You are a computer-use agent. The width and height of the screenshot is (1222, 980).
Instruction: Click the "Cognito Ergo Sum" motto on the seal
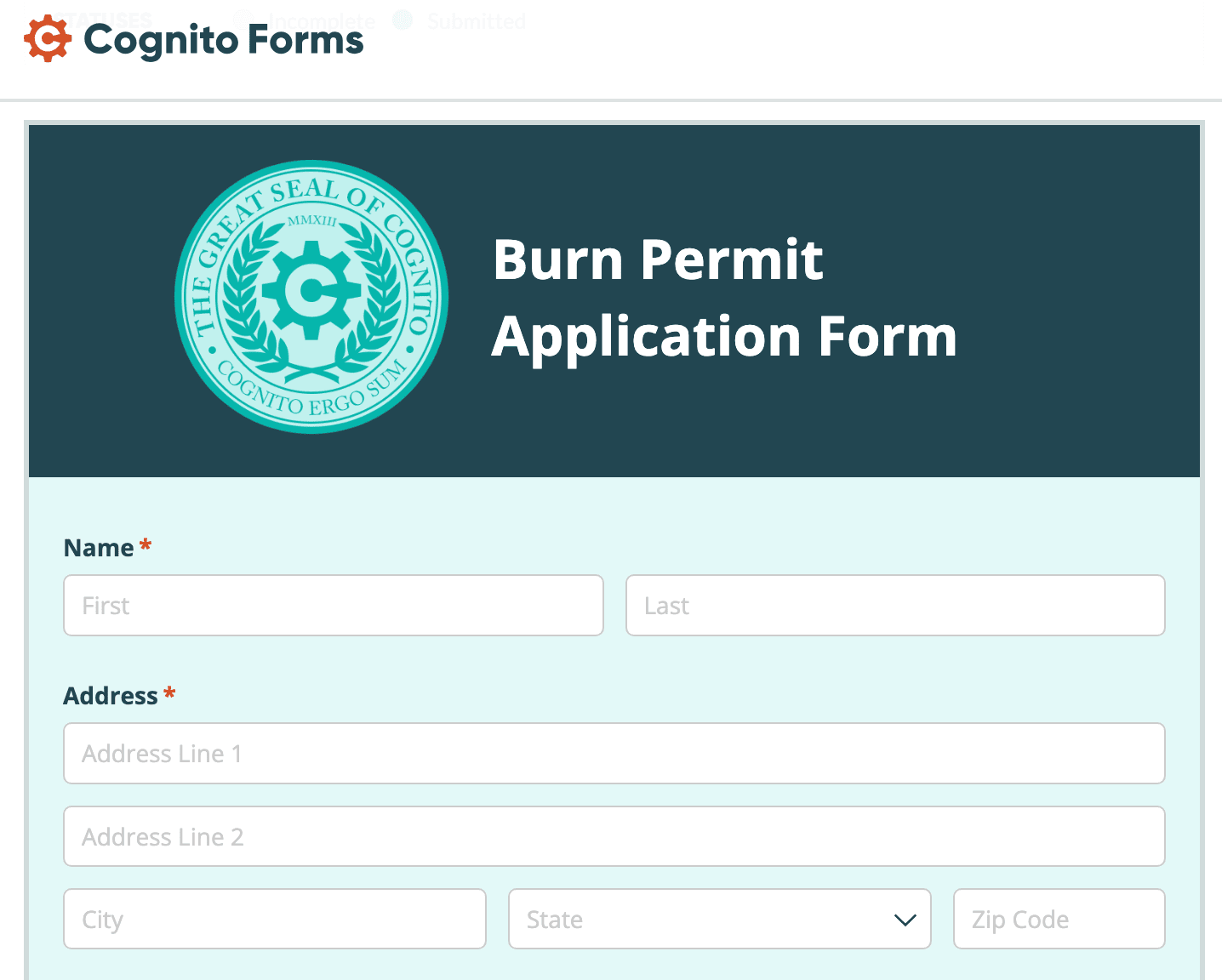tap(311, 394)
